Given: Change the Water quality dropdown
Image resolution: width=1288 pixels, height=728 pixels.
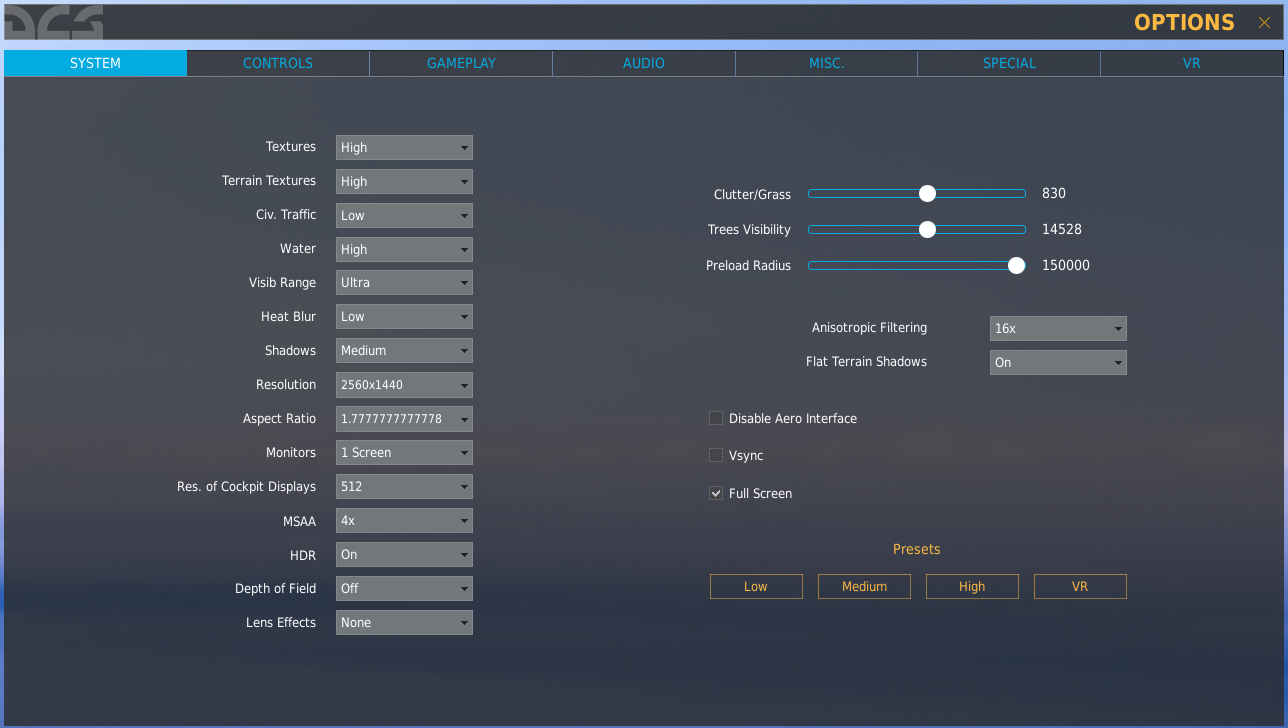Looking at the screenshot, I should (x=404, y=250).
